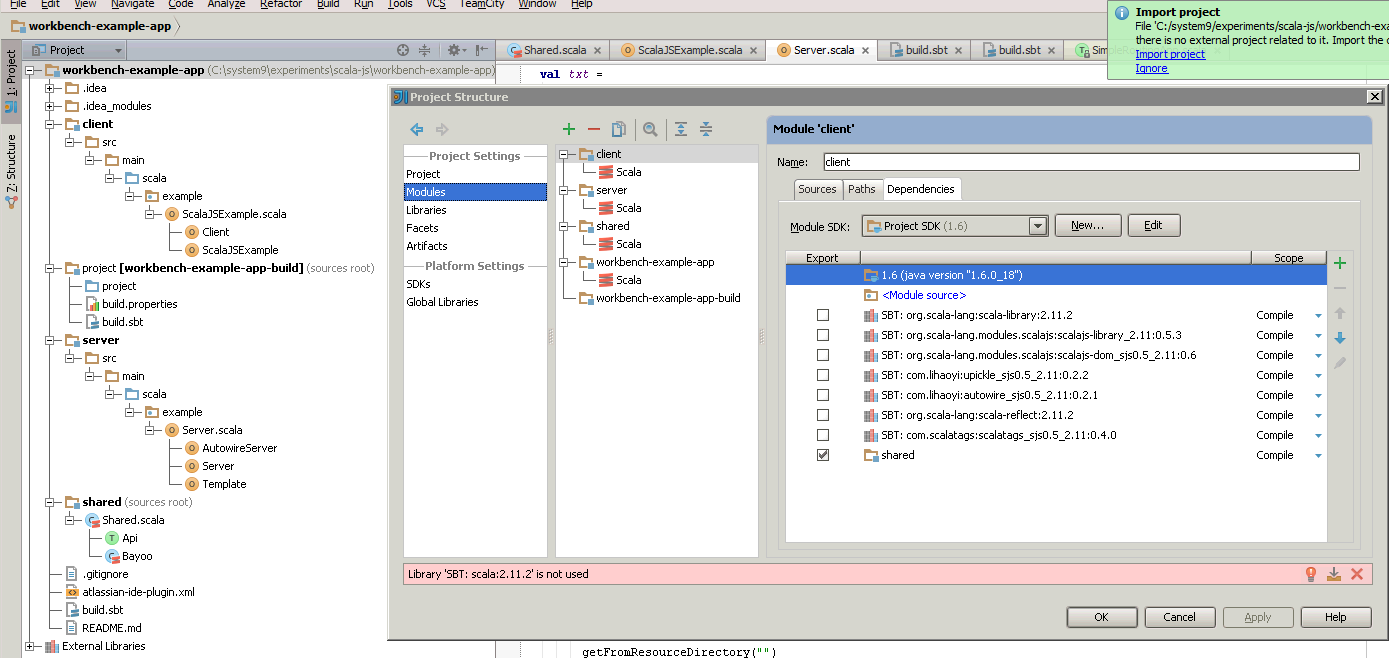Open the Module SDK dropdown
The image size is (1389, 658).
(x=1038, y=226)
